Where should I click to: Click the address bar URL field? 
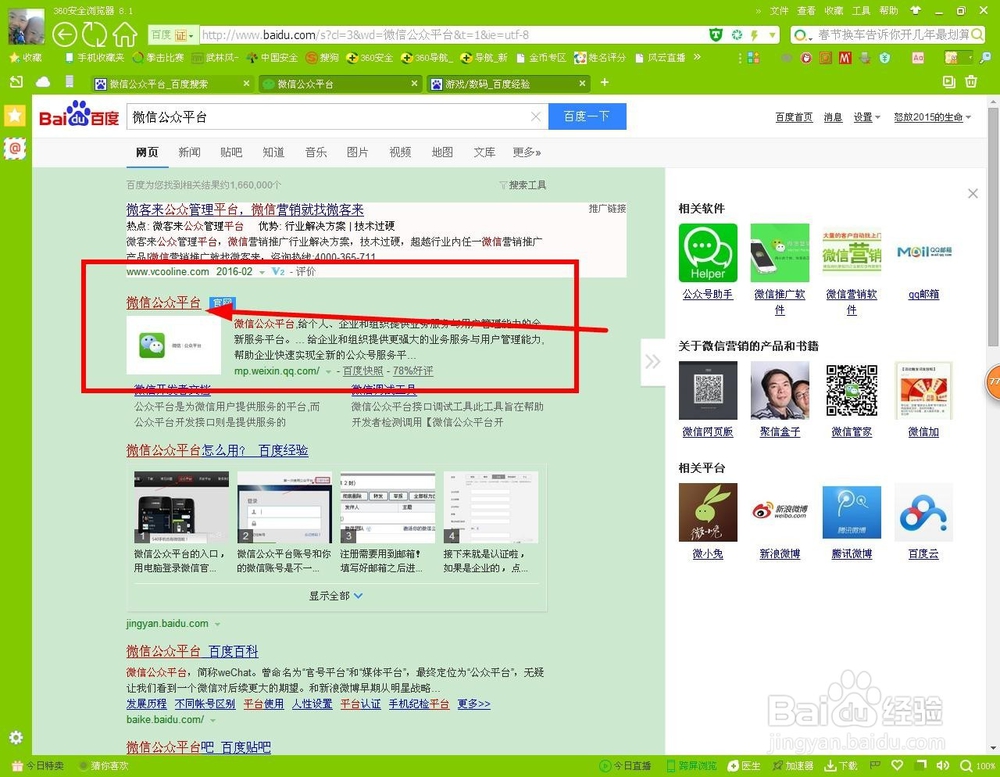(453, 34)
